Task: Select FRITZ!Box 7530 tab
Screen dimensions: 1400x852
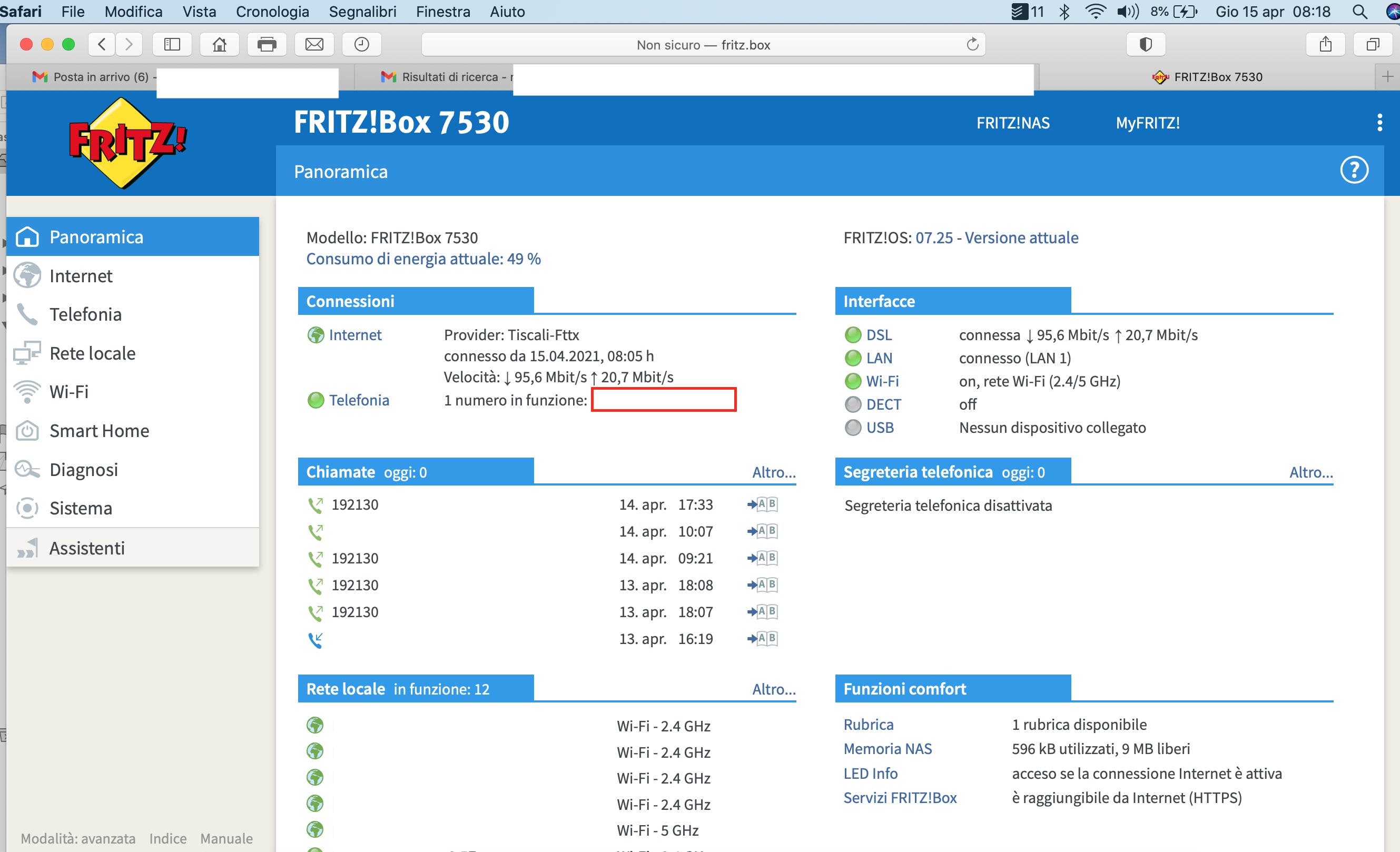Action: click(x=1207, y=77)
